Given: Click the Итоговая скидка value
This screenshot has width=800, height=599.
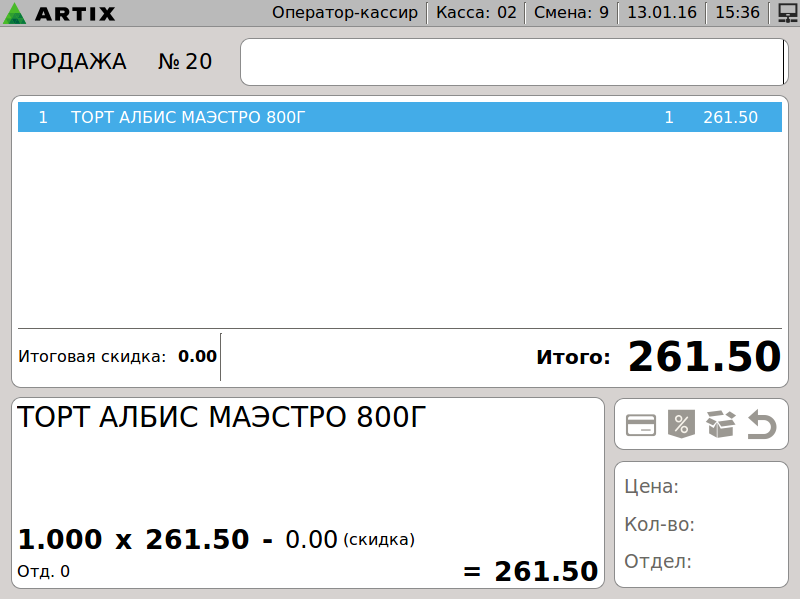Looking at the screenshot, I should (x=197, y=356).
